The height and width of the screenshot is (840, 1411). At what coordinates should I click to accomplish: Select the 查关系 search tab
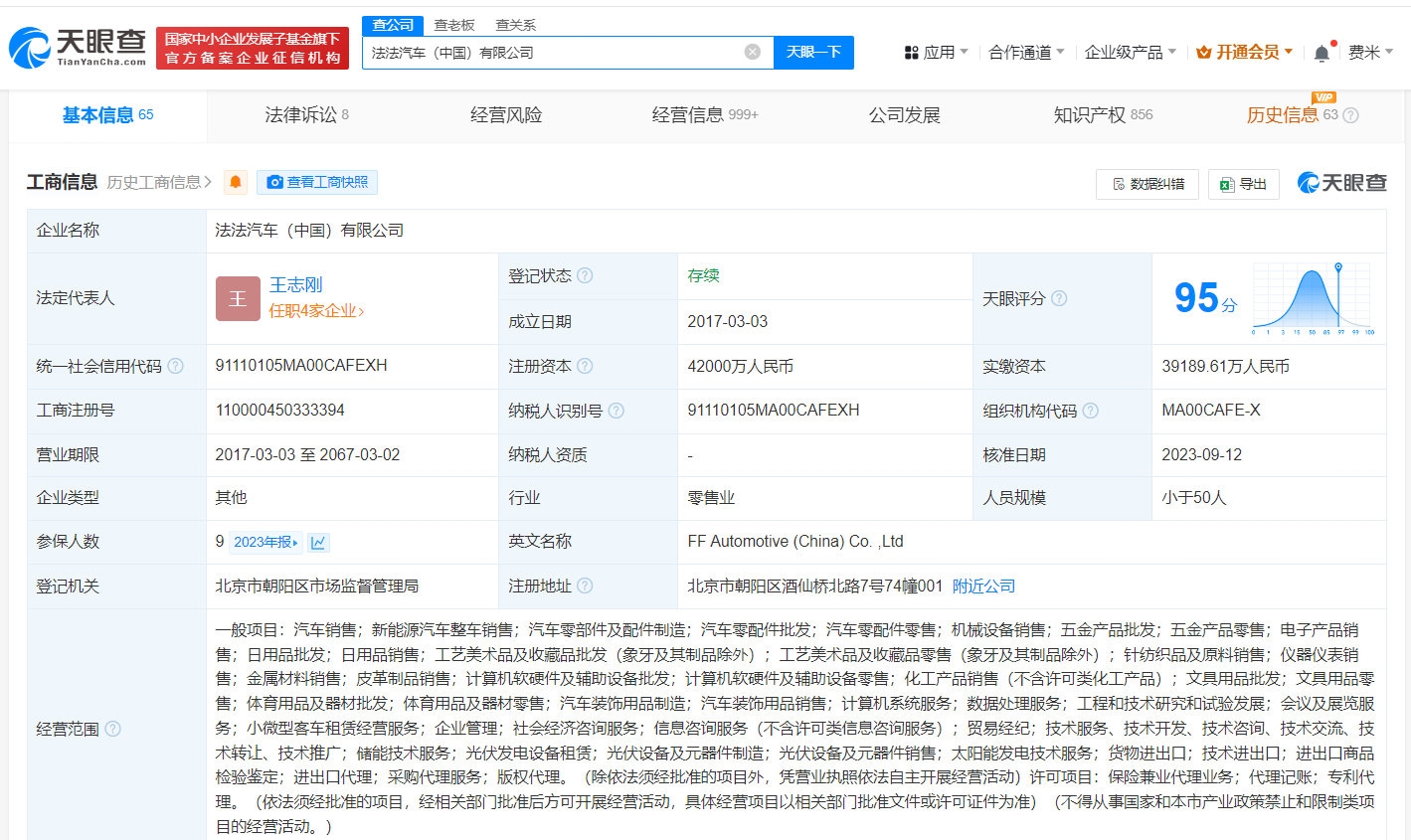pyautogui.click(x=516, y=25)
